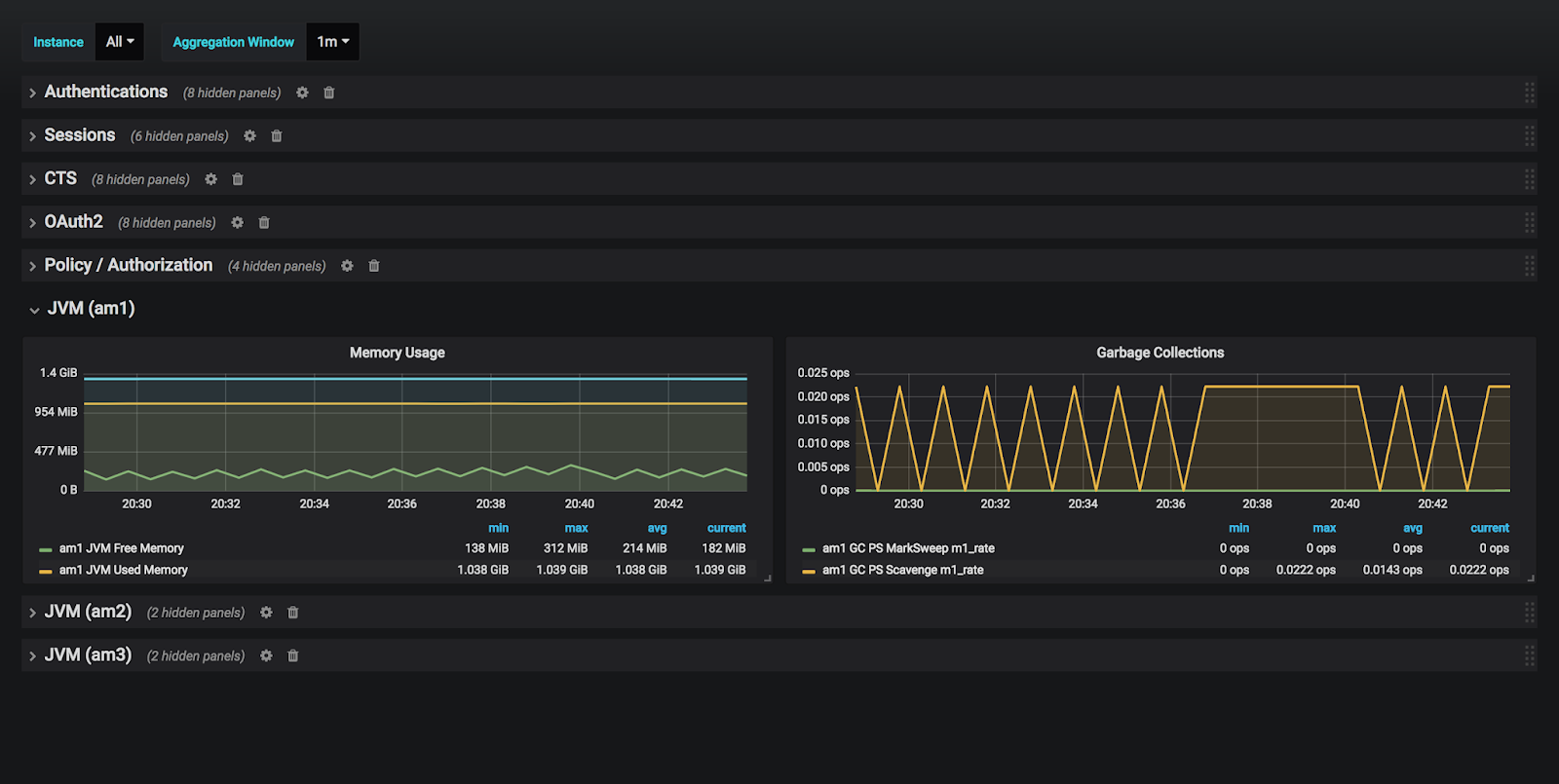
Task: Toggle am1 GC PS Scavenge m1_rate series
Action: pos(902,570)
